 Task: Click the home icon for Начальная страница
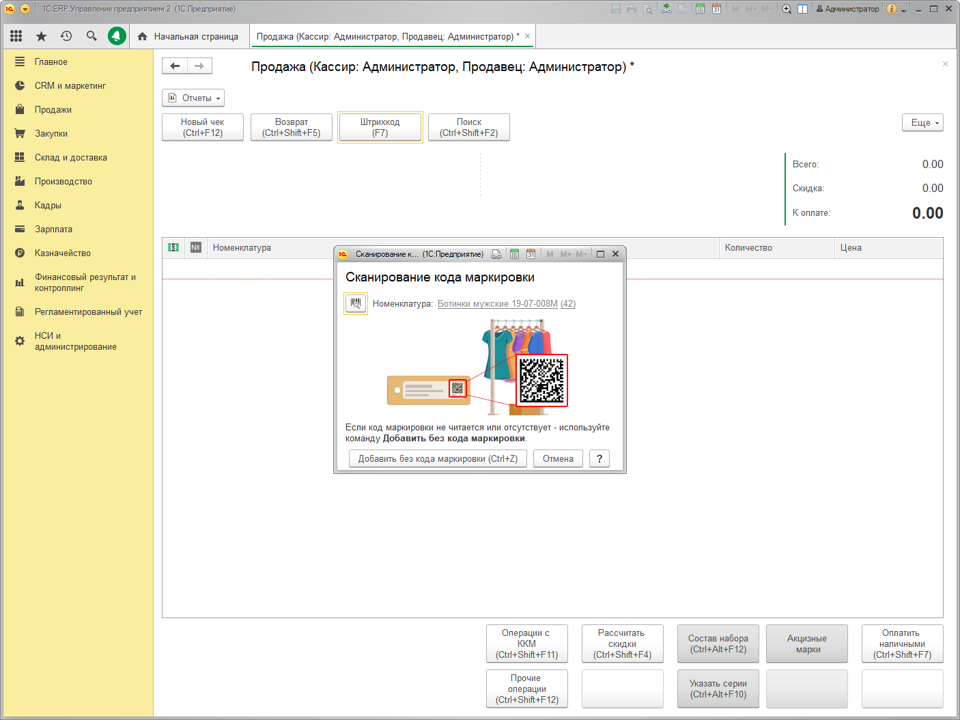(142, 37)
